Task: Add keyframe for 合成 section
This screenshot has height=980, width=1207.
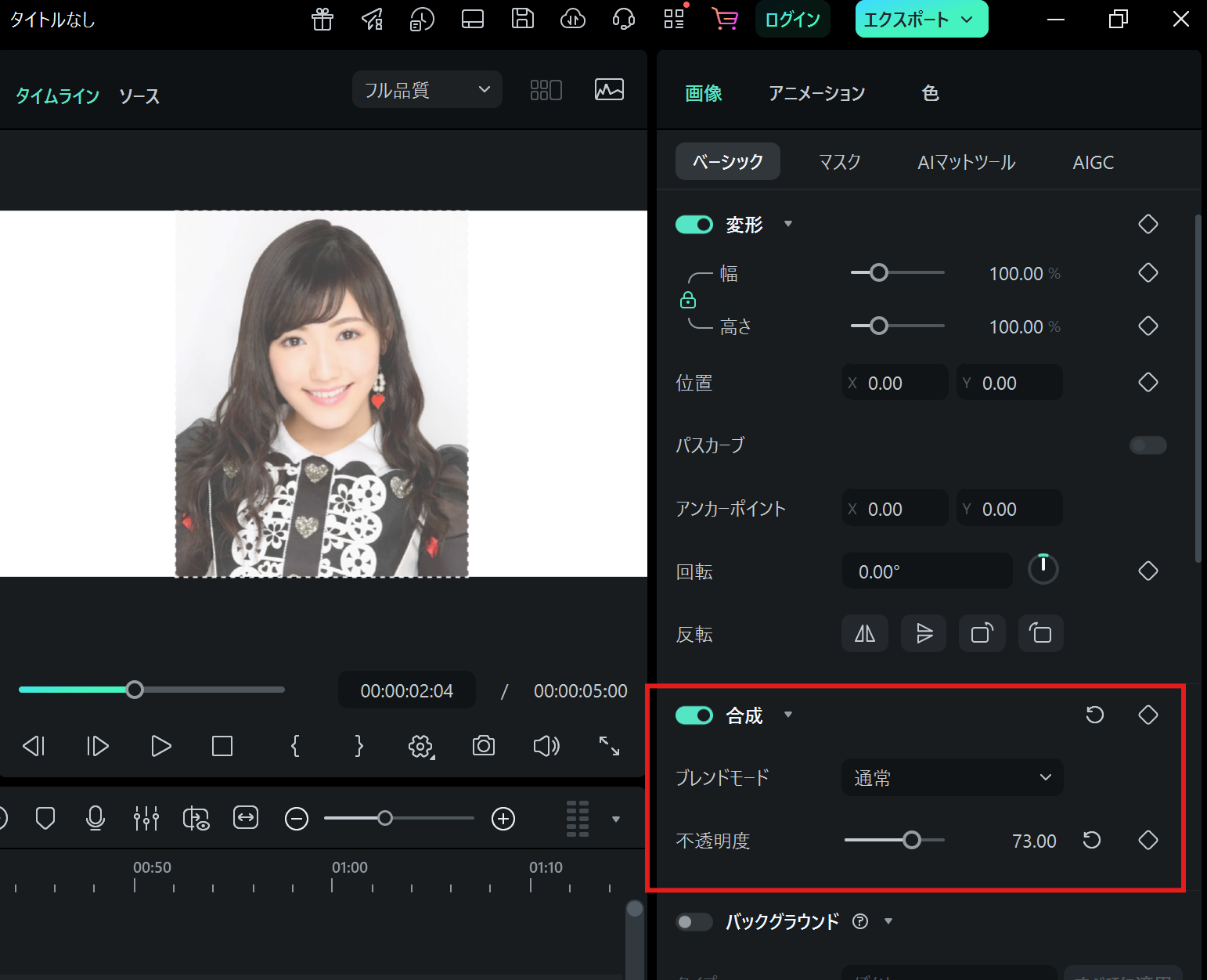Action: pos(1148,715)
